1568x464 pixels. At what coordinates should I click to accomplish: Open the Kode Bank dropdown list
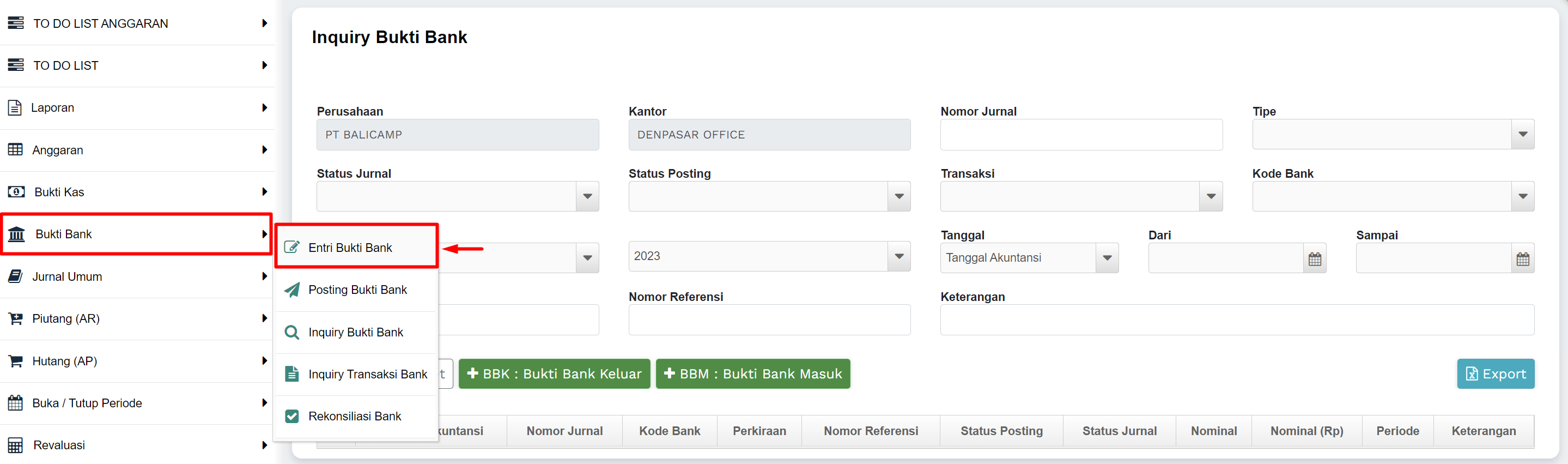[x=1522, y=197]
